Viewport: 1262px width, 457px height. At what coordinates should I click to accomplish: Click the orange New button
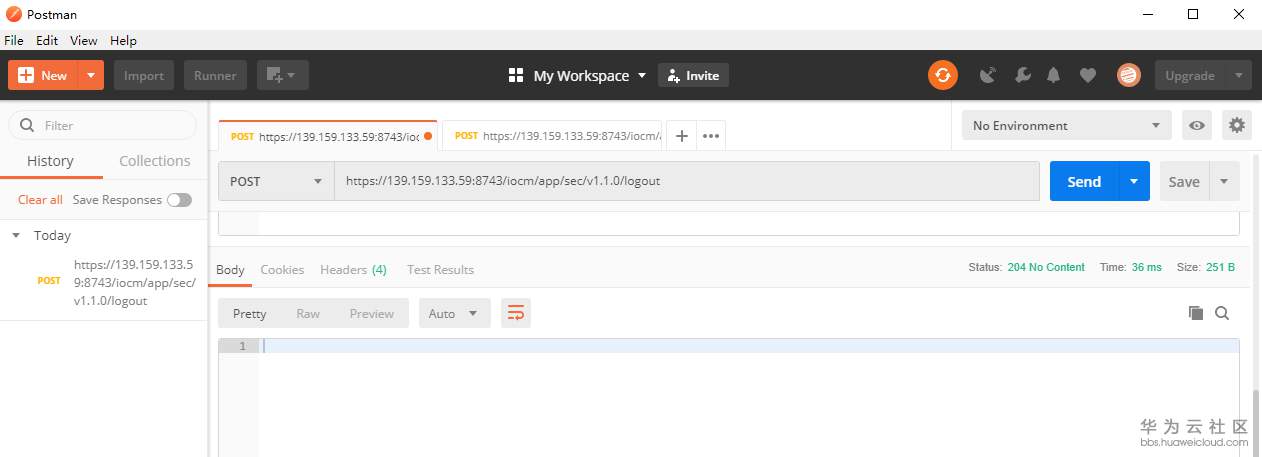click(43, 75)
